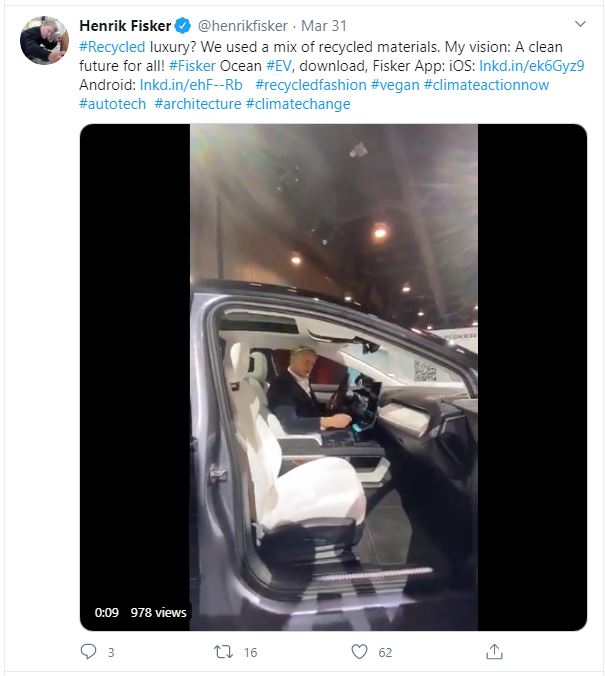Open the #Recycled hashtag

[112, 47]
